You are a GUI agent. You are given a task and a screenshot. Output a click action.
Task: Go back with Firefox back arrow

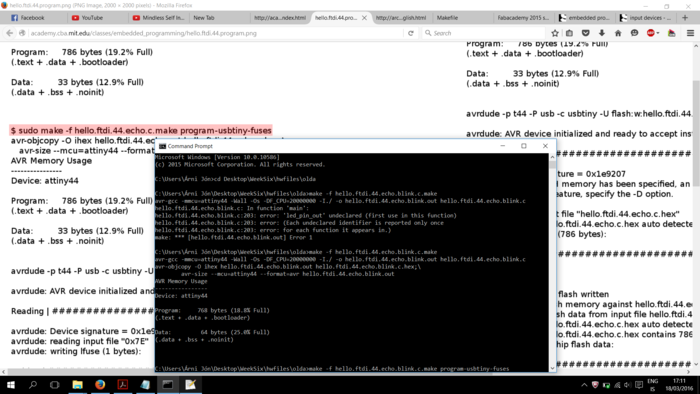tap(9, 33)
